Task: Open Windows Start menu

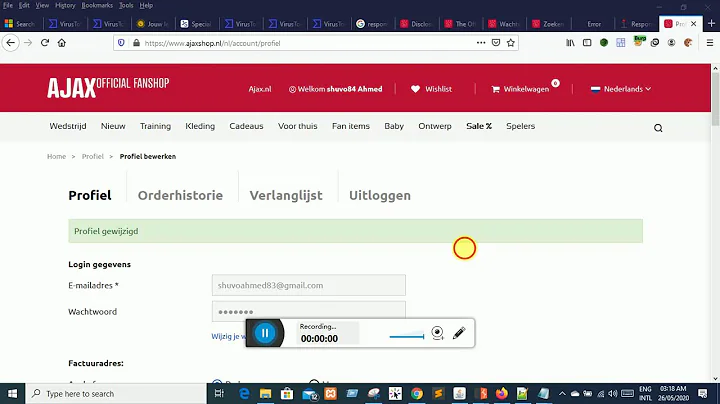Action: pyautogui.click(x=12, y=393)
